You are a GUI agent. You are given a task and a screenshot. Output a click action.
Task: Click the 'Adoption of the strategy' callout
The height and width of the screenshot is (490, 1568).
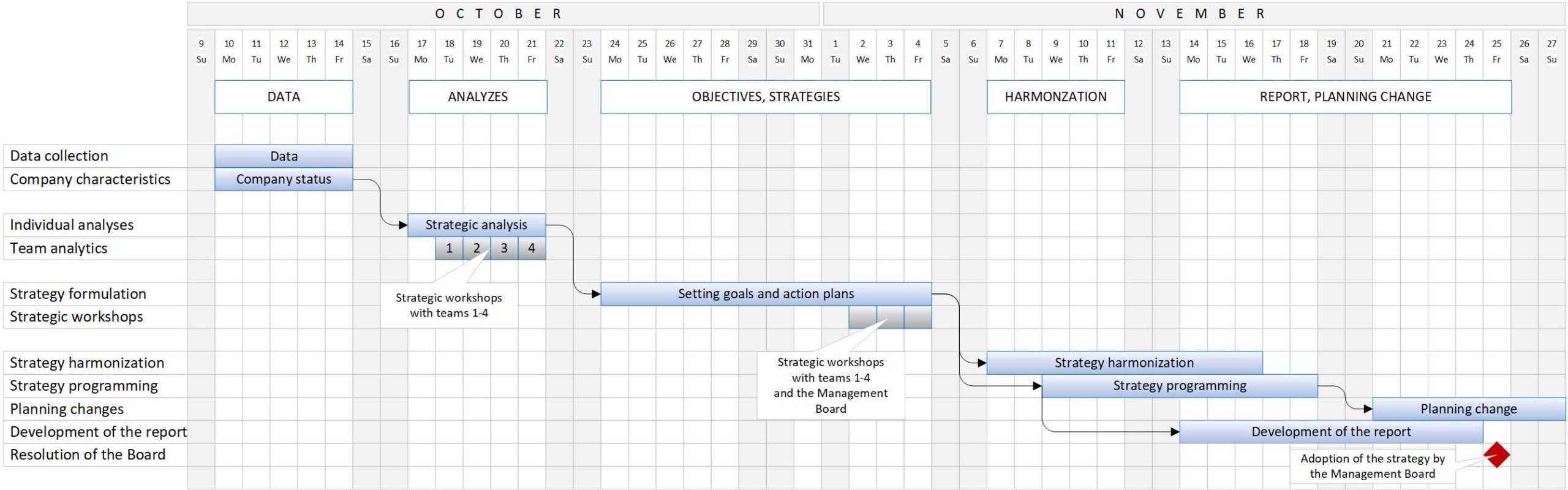[x=1372, y=466]
